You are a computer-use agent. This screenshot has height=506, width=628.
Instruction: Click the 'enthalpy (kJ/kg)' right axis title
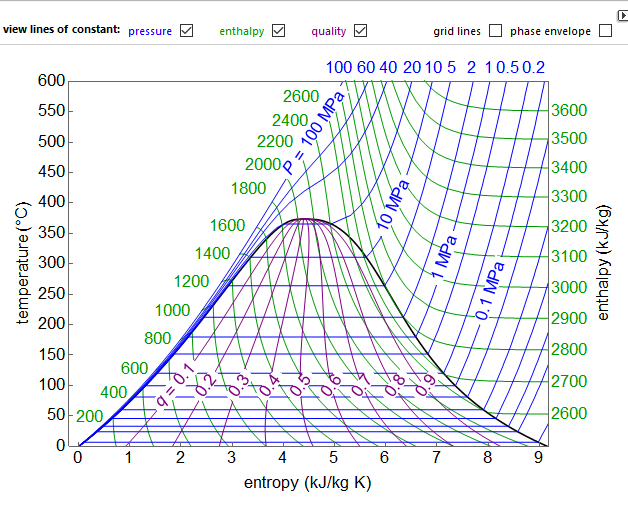click(x=603, y=262)
